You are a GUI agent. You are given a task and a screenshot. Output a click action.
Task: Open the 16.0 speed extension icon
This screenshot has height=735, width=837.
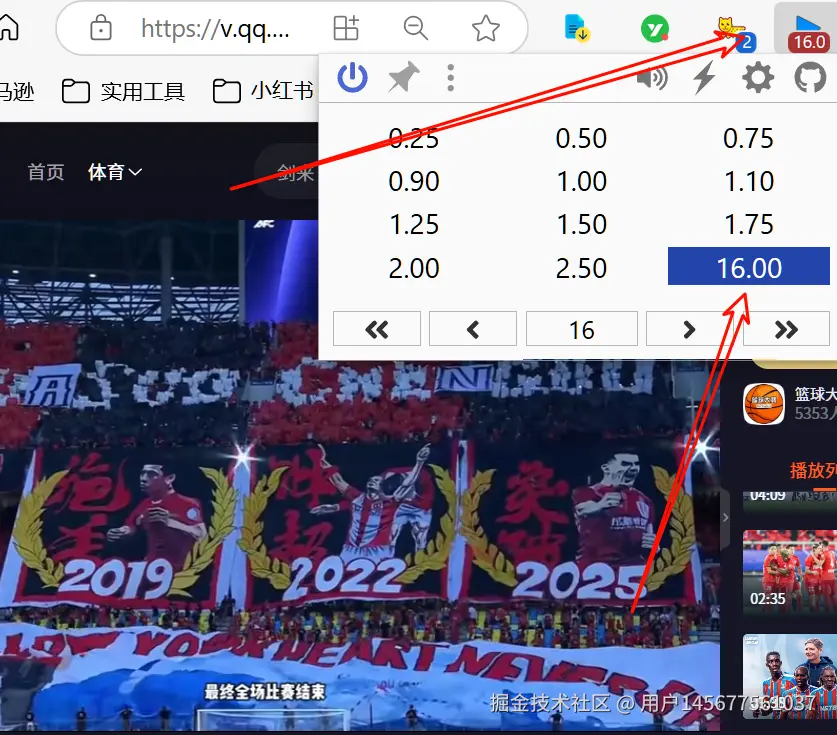pos(808,32)
